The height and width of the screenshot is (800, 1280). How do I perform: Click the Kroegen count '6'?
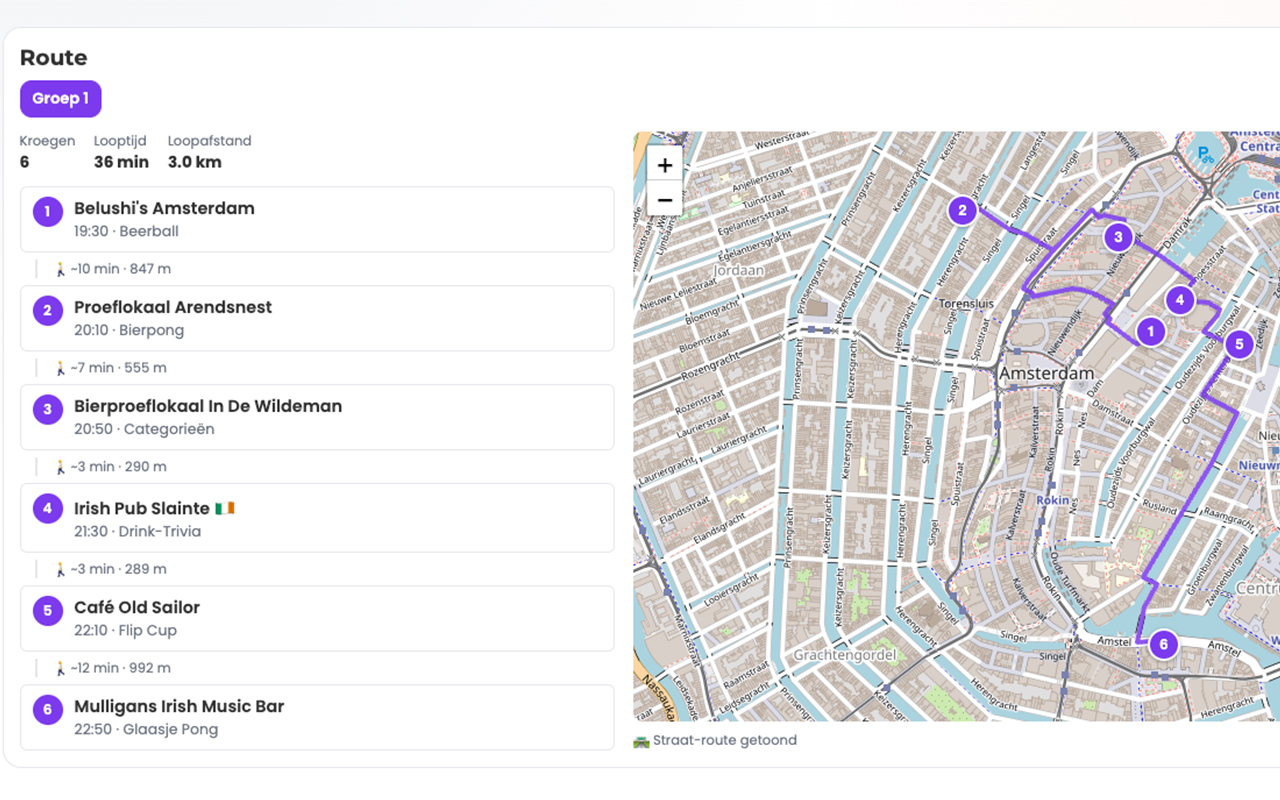point(25,162)
